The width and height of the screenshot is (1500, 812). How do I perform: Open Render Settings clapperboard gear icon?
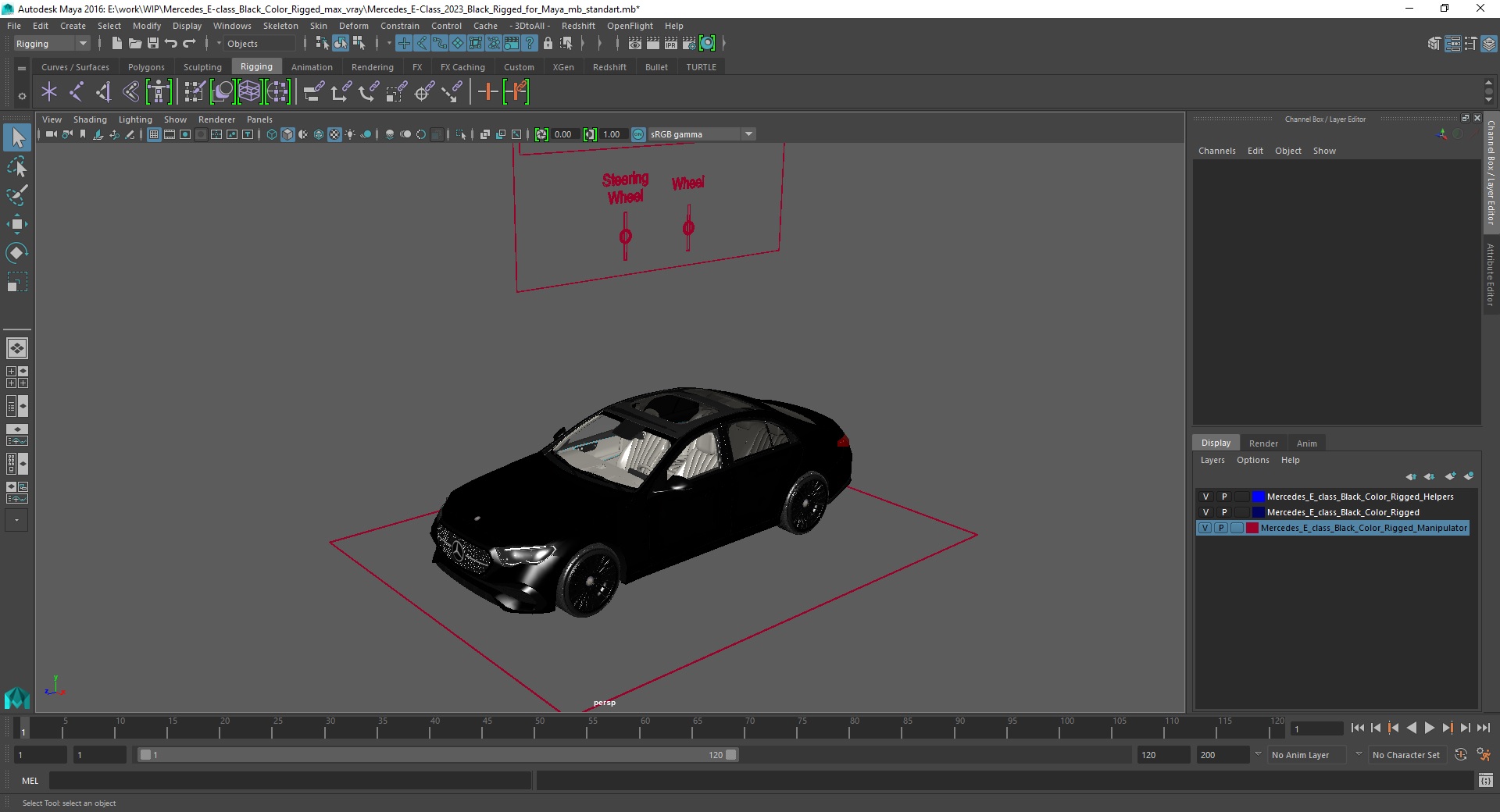pyautogui.click(x=689, y=44)
